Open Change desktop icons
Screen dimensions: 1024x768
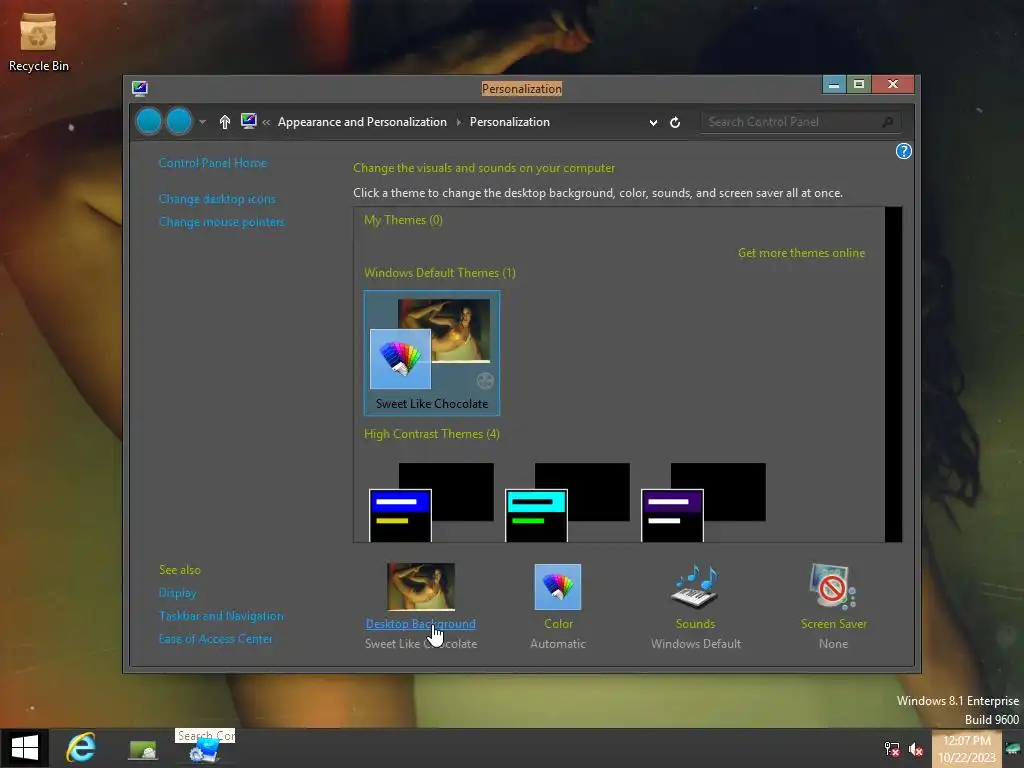217,199
